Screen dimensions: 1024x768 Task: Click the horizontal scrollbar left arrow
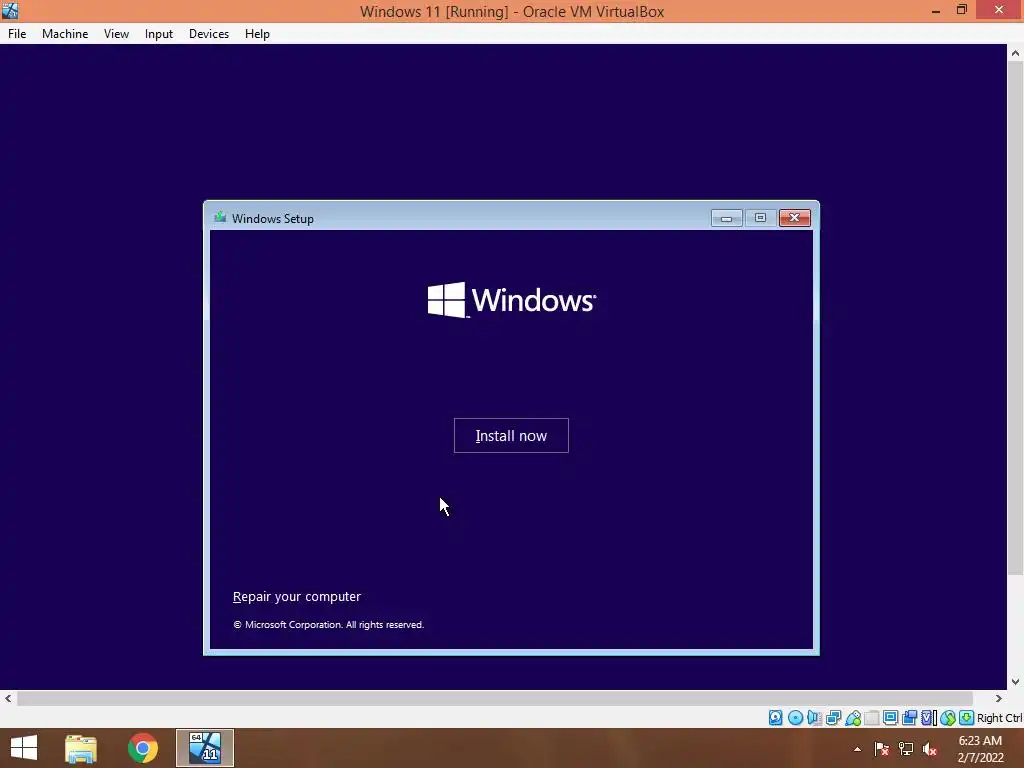pyautogui.click(x=8, y=698)
